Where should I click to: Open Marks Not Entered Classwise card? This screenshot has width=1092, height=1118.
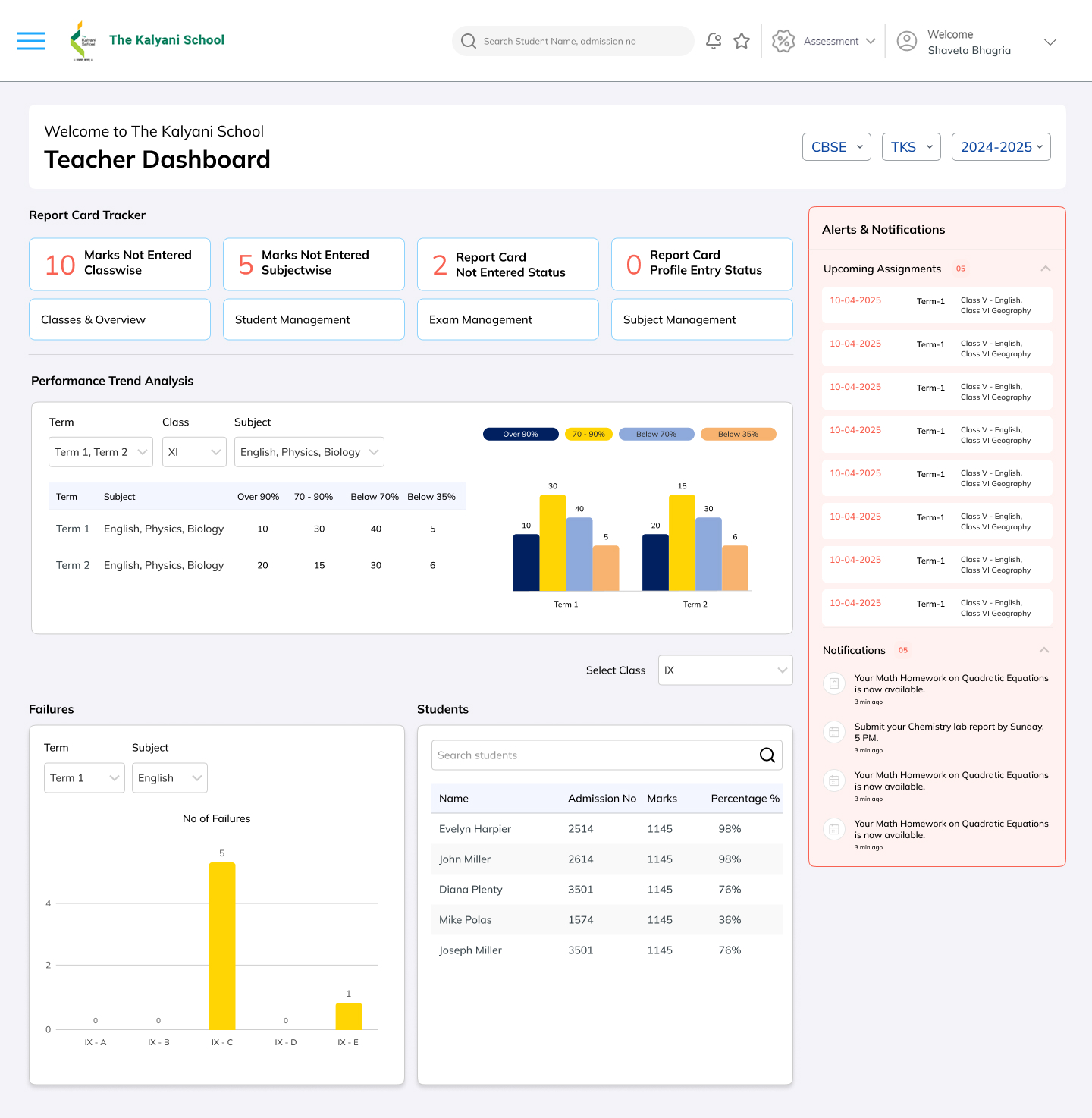[120, 264]
